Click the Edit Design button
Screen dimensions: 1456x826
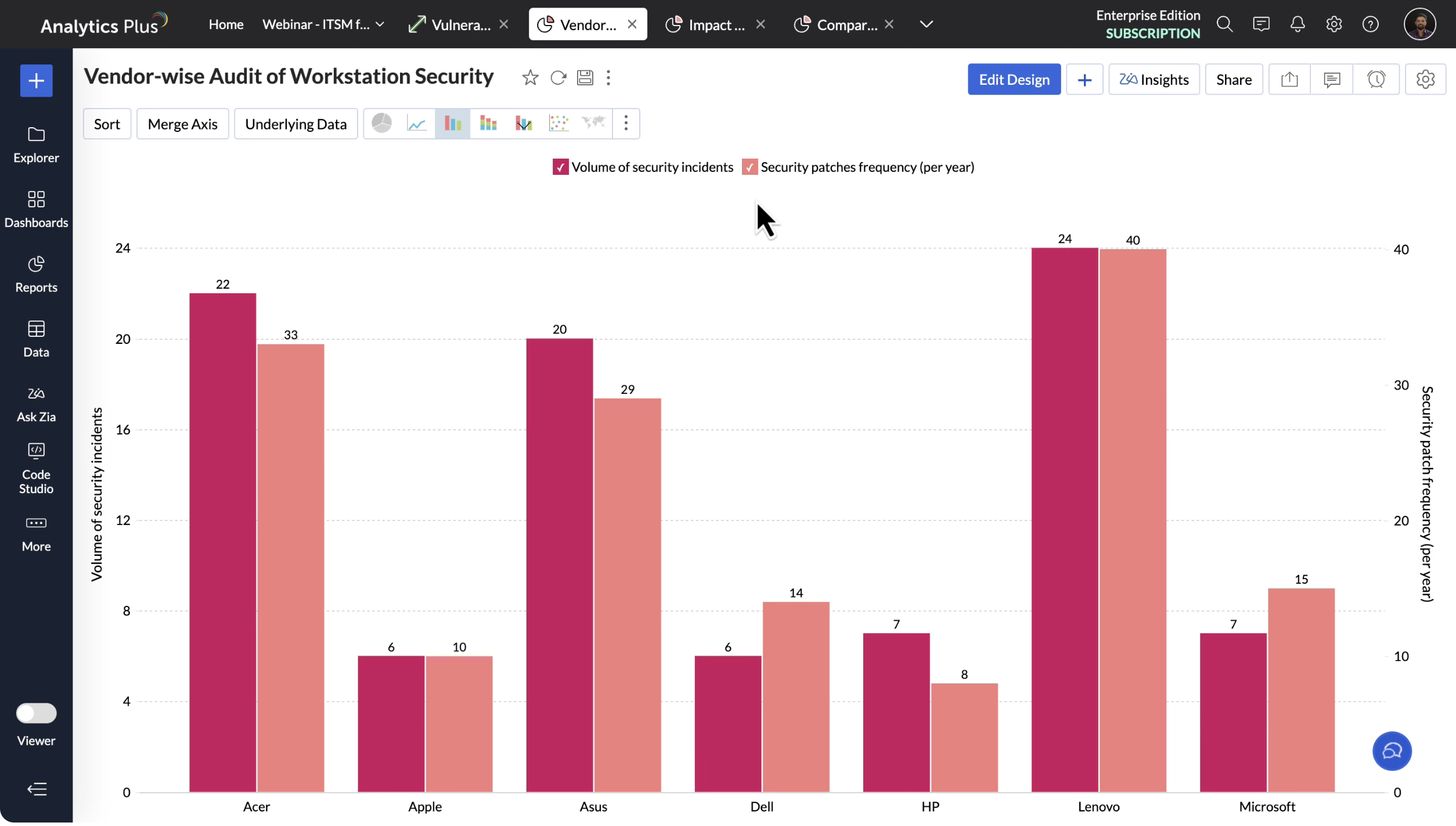click(1014, 80)
